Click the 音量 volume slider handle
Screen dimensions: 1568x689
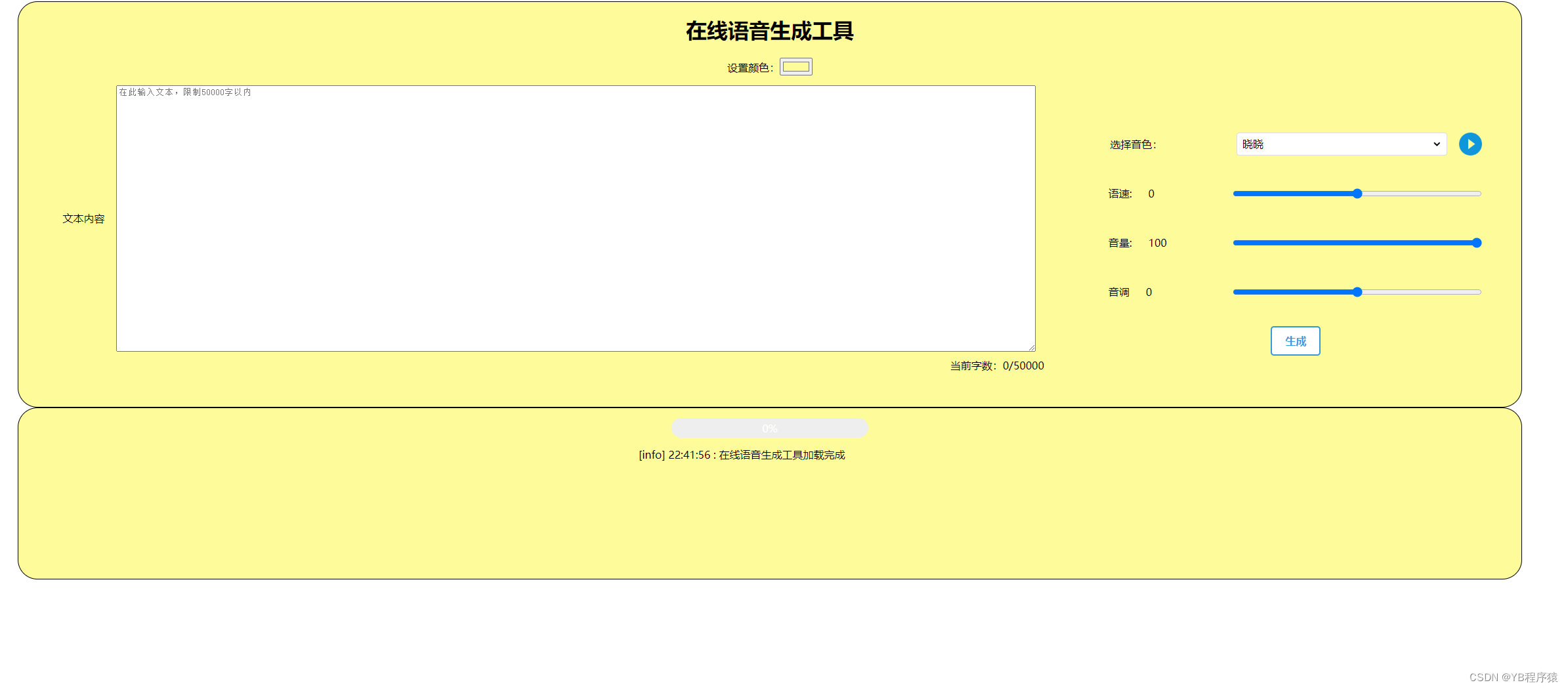click(1476, 243)
